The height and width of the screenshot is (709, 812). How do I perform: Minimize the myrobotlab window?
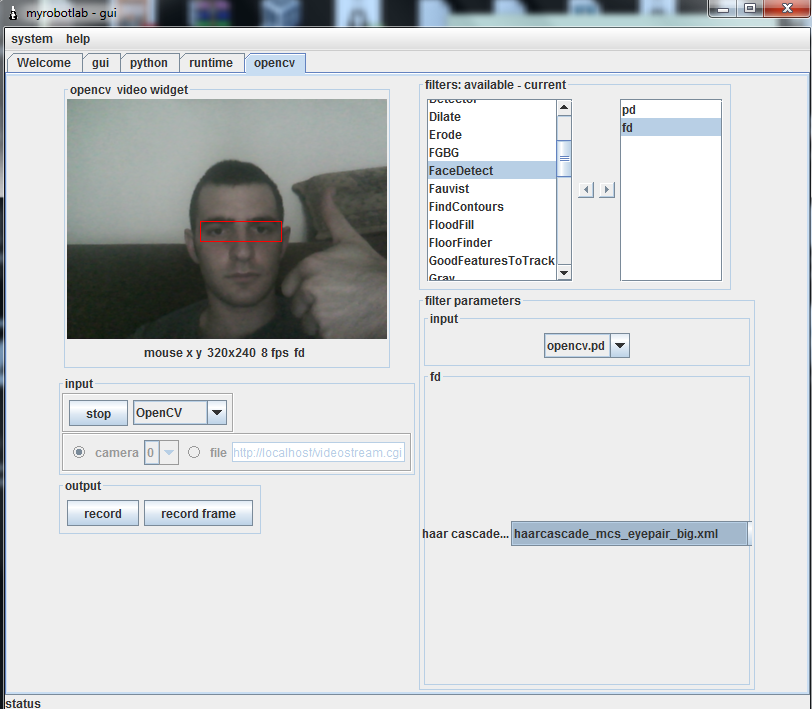pyautogui.click(x=723, y=9)
